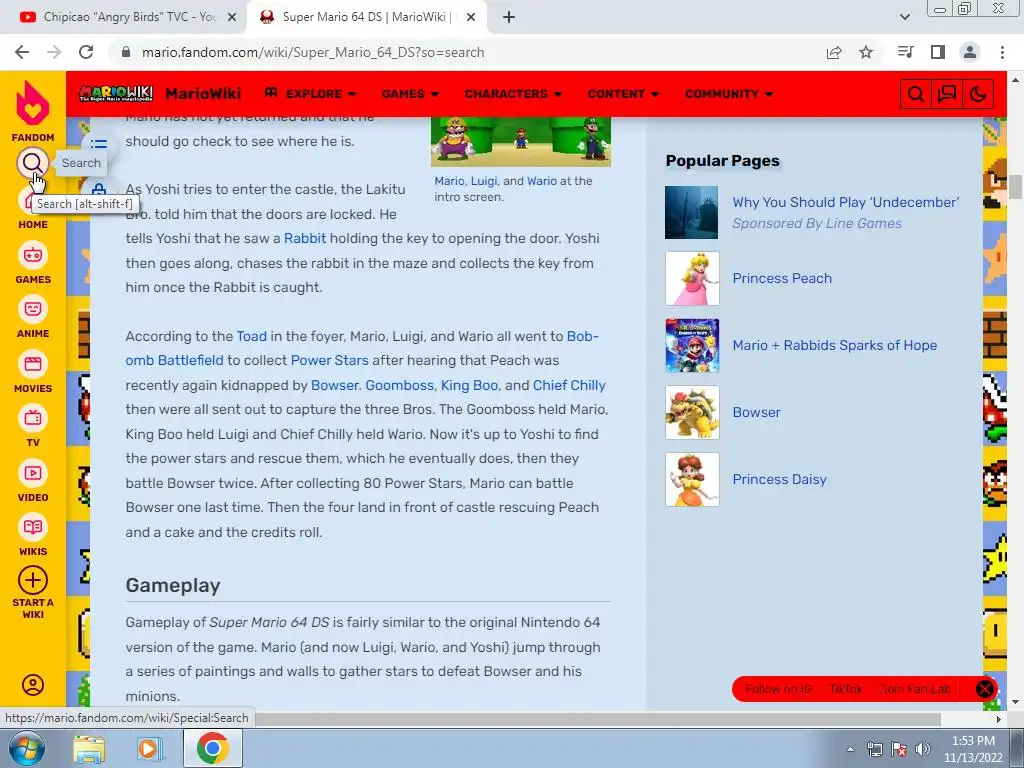1024x768 pixels.
Task: Open Chrome side panel icon
Action: pyautogui.click(x=938, y=52)
